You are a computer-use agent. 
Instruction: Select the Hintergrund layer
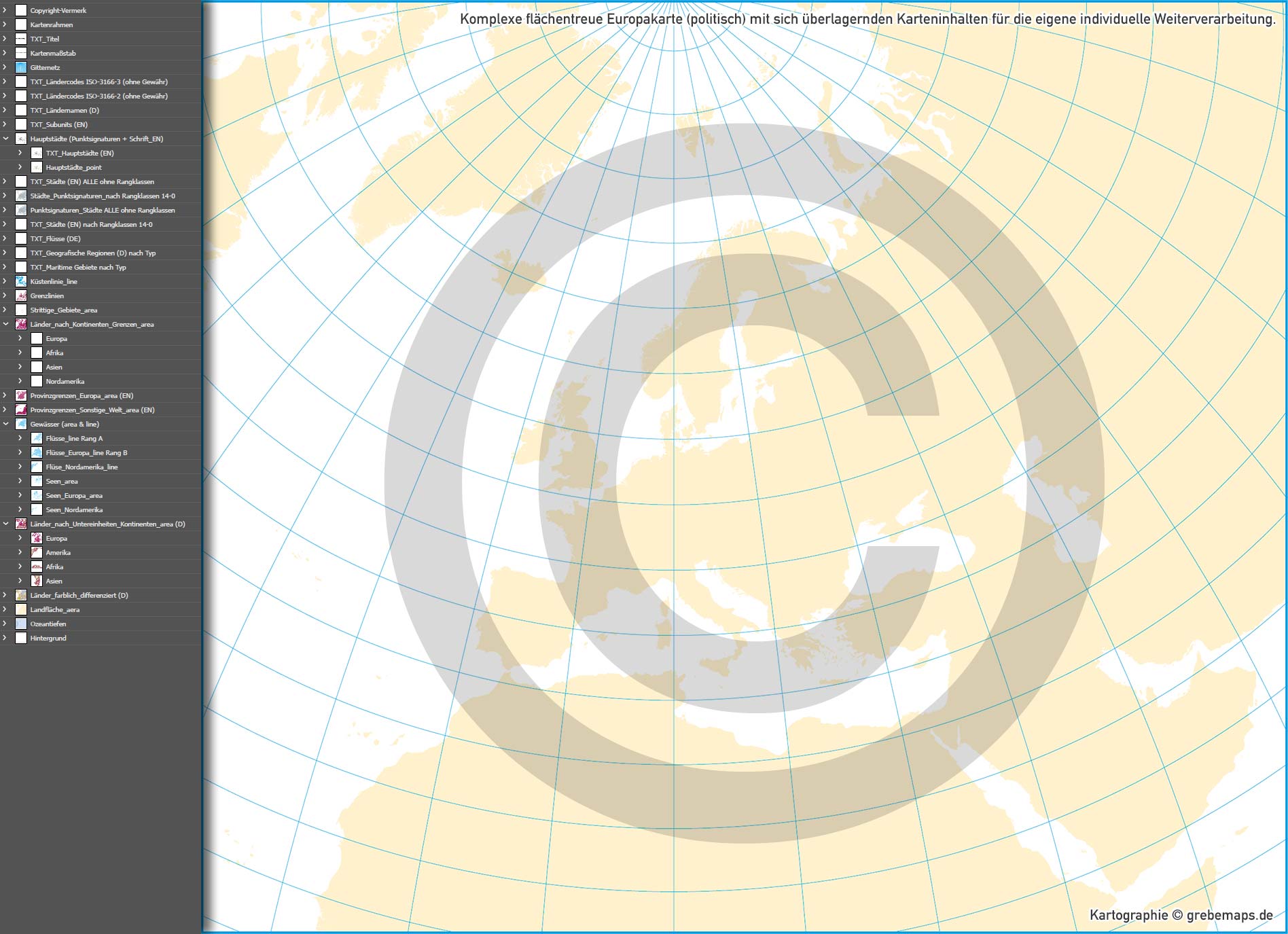[x=48, y=638]
